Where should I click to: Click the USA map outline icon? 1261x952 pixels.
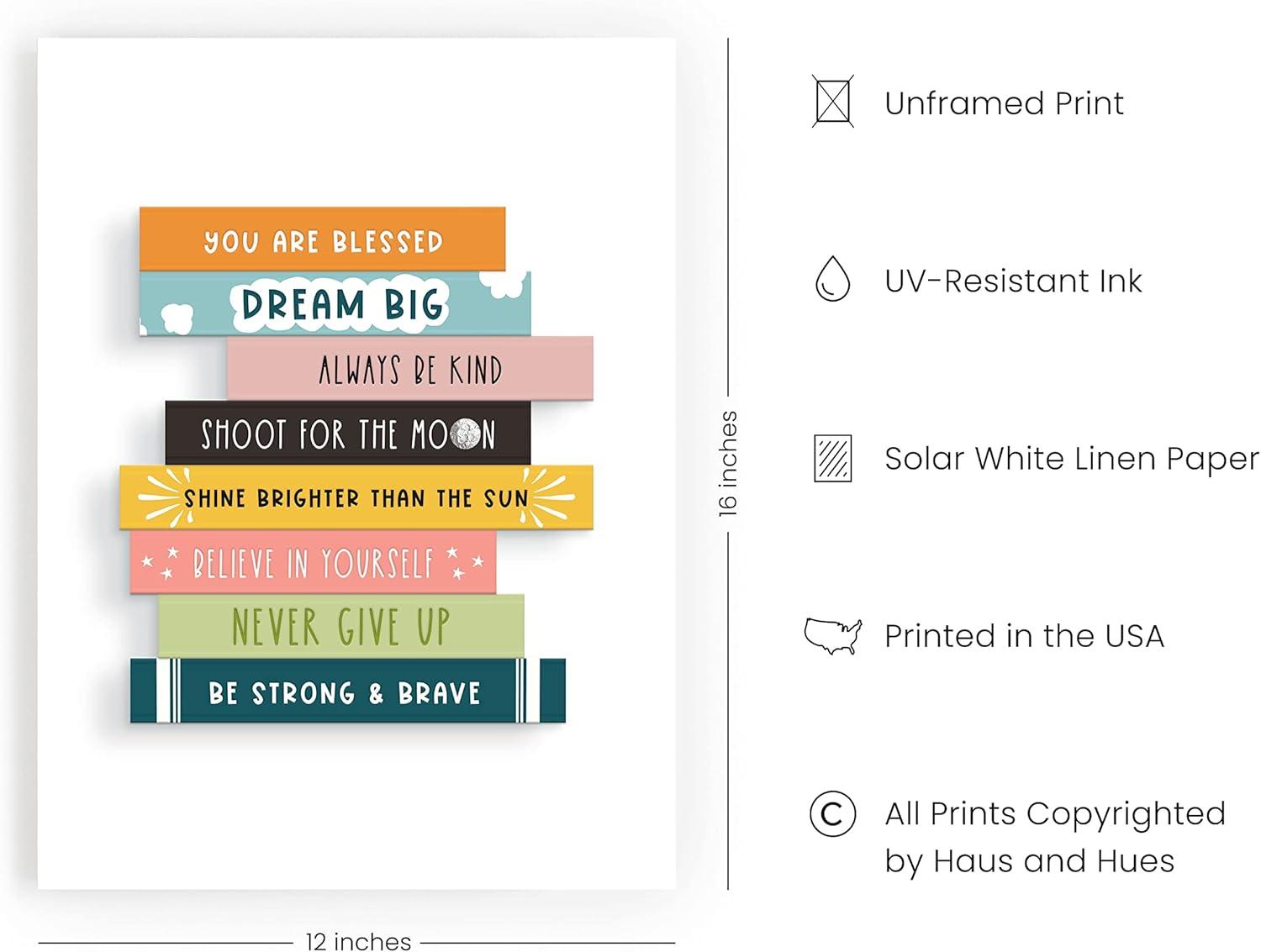832,636
